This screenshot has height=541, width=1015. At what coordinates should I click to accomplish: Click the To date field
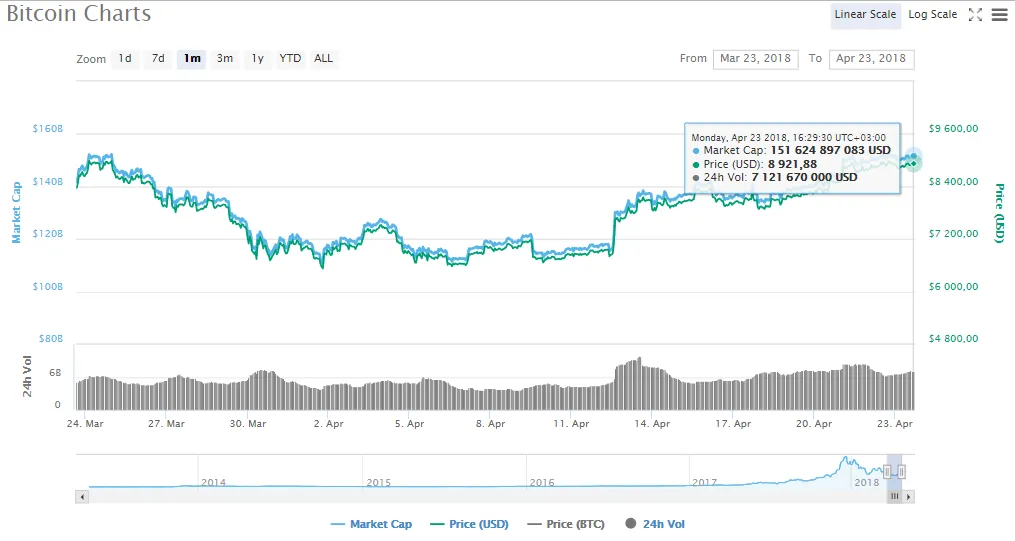pos(871,59)
